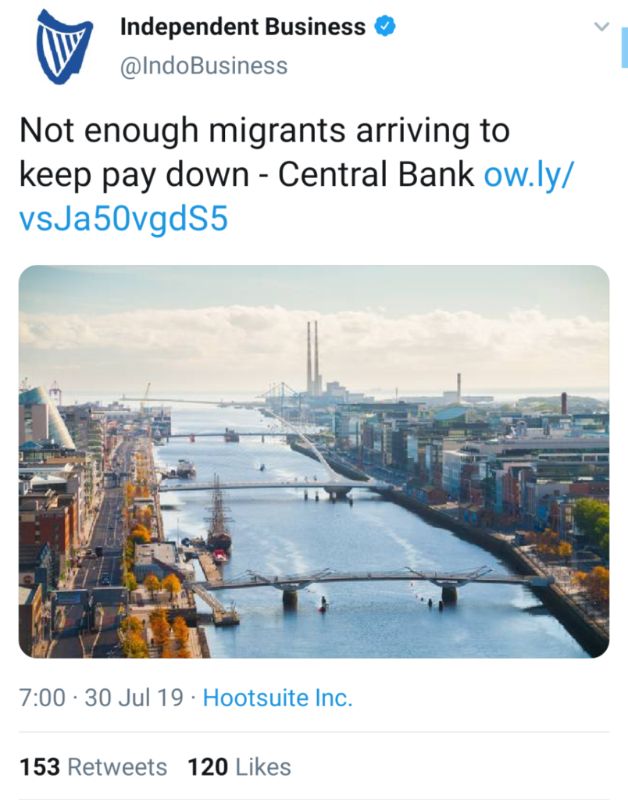The height and width of the screenshot is (800, 628).
Task: Click the vsJa50vgdS5 link portion
Action: 123,219
